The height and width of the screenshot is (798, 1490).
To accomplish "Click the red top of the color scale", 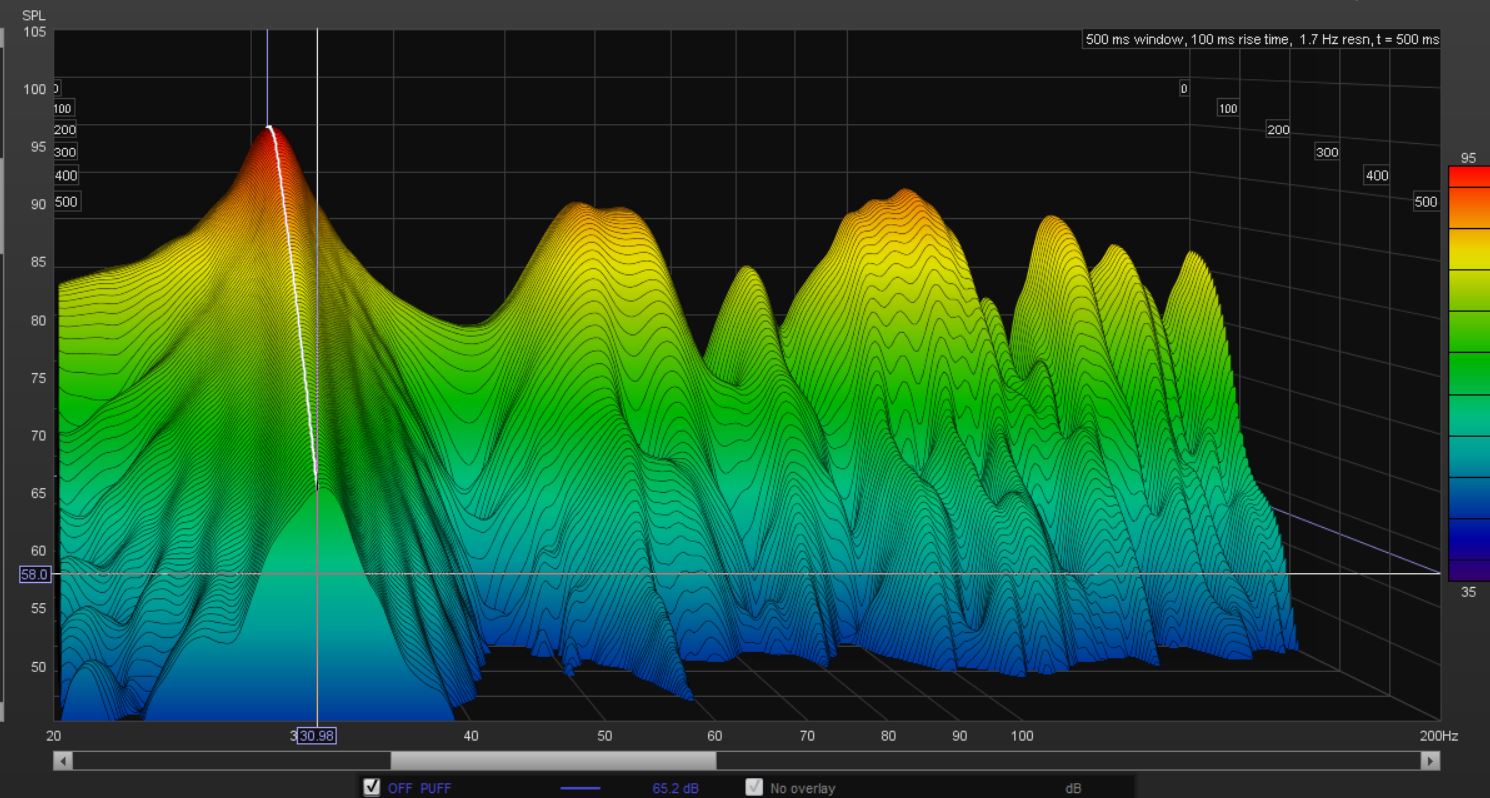I will click(x=1468, y=178).
